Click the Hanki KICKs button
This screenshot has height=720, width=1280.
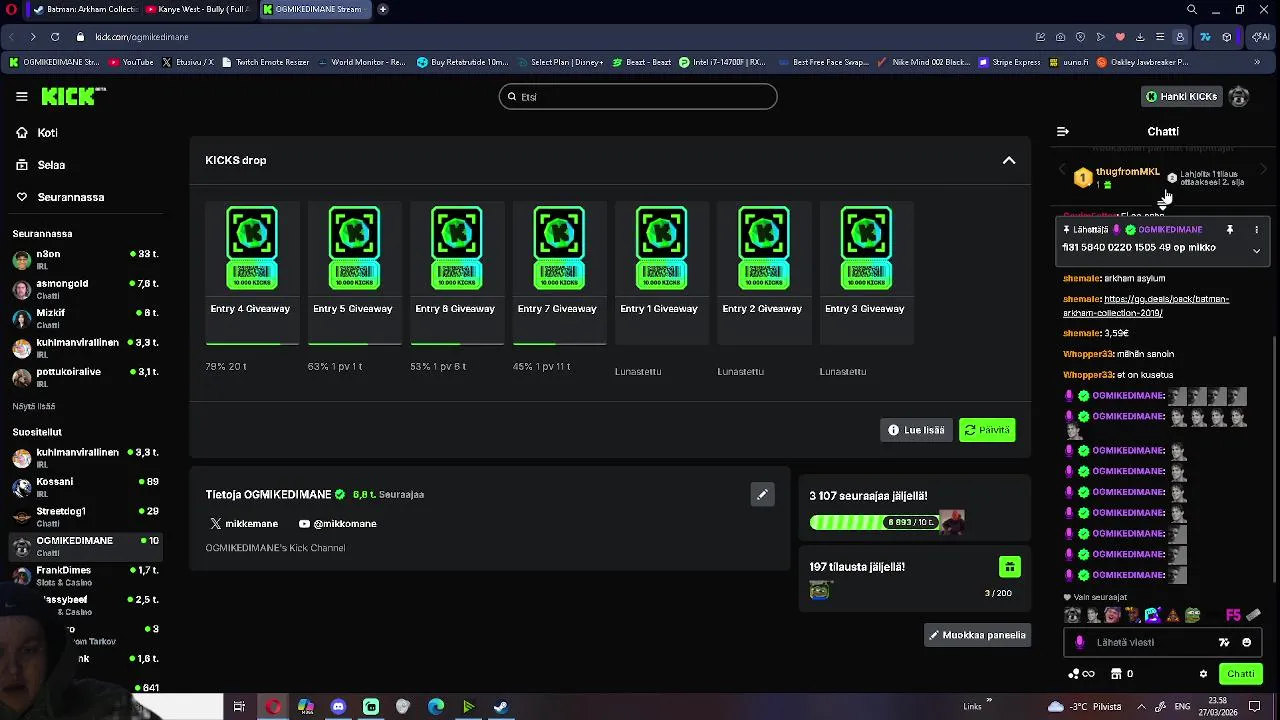(1181, 96)
